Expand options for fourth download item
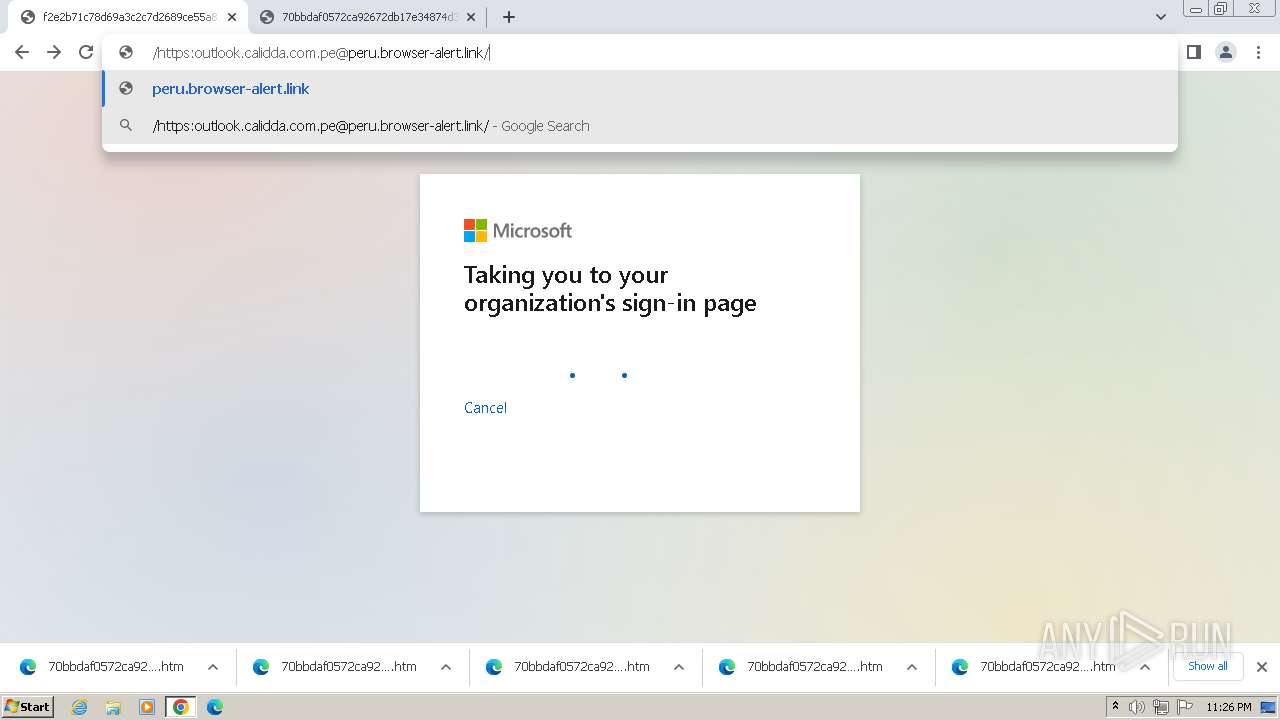This screenshot has height=720, width=1280. pos(912,667)
